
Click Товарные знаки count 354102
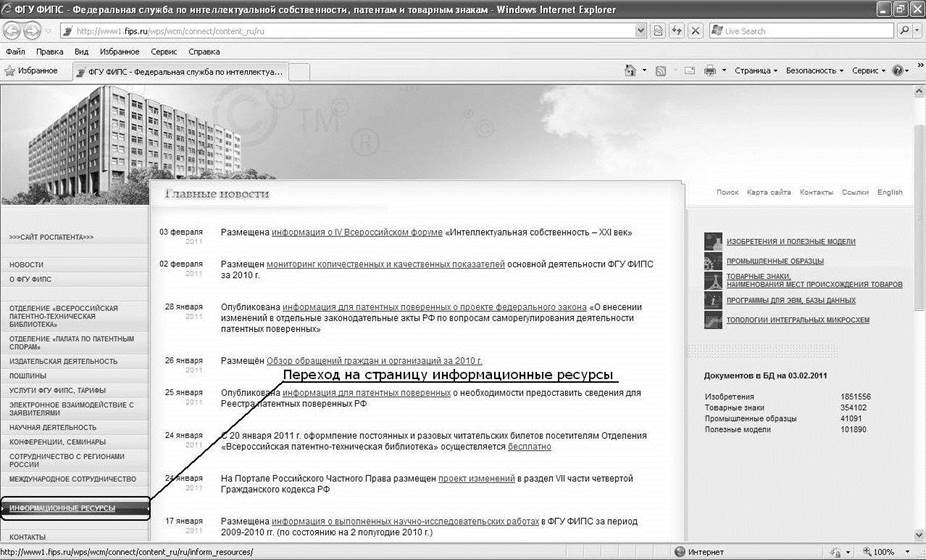853,408
